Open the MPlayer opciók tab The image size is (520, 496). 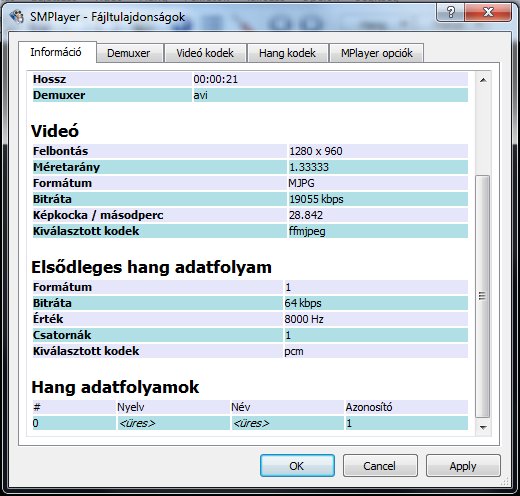(377, 53)
